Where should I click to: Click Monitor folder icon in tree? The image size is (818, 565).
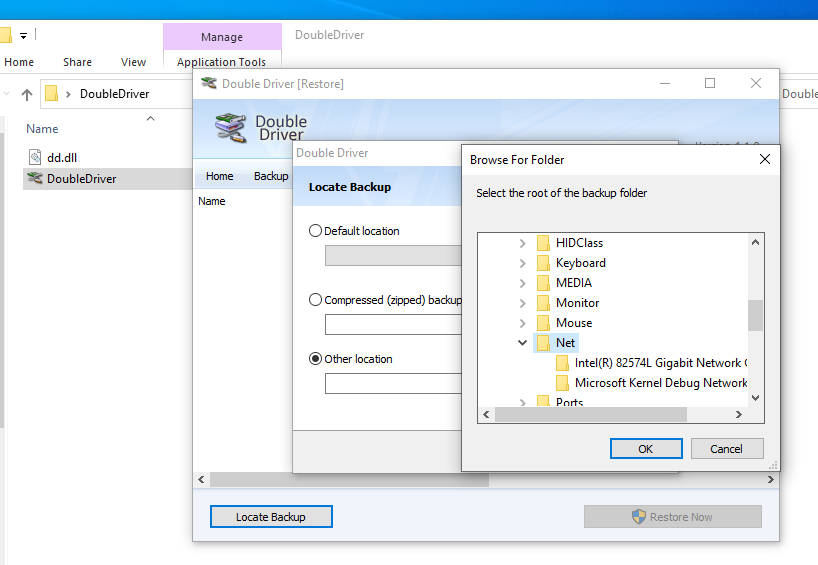pyautogui.click(x=543, y=303)
